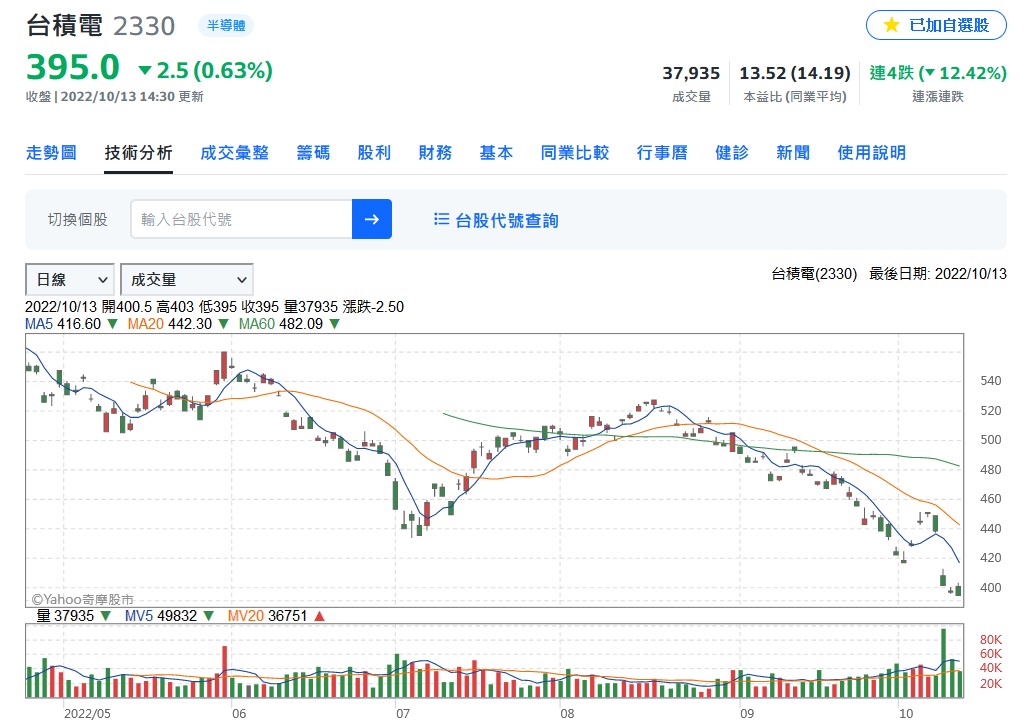Viewport: 1030px width, 723px height.
Task: Click the stock code 2330
Action: 144,26
